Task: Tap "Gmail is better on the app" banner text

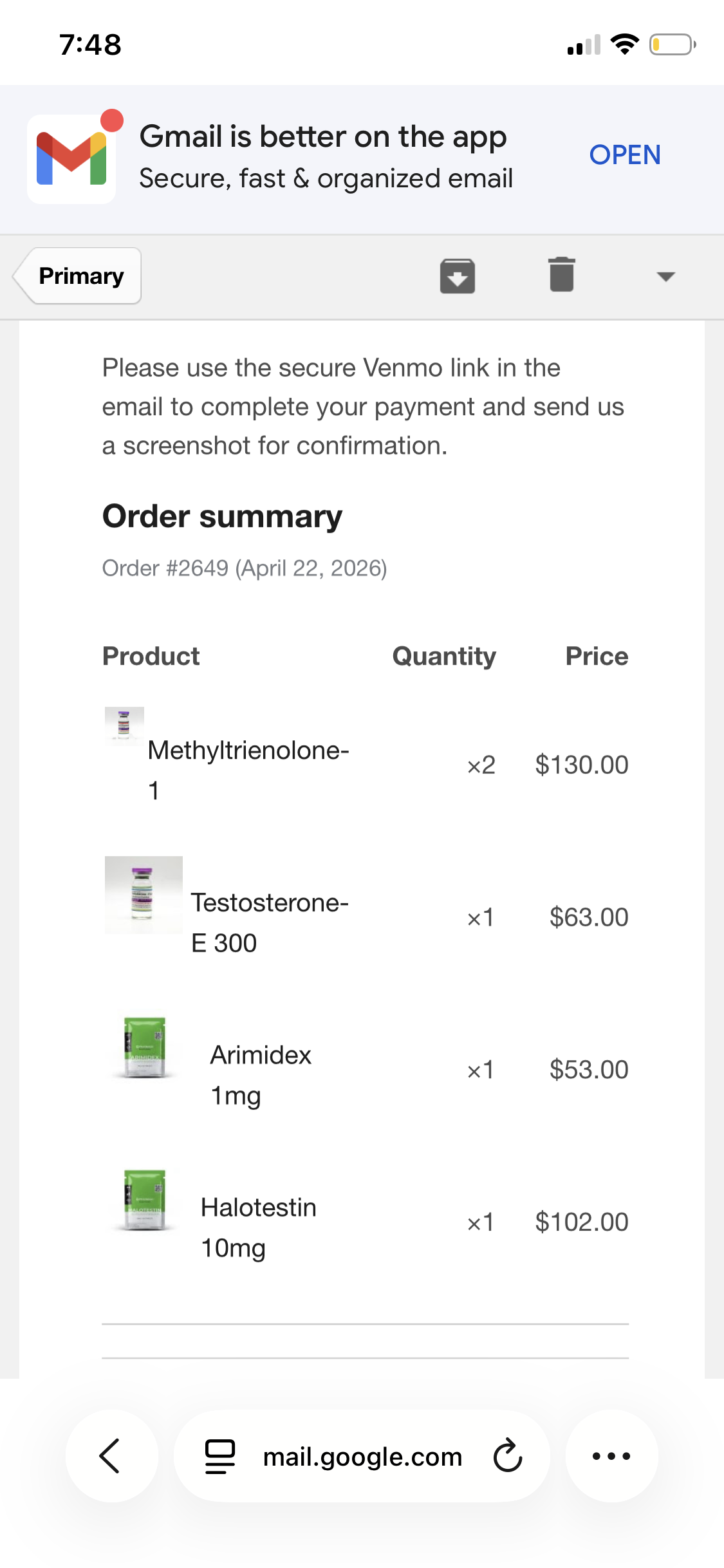Action: pyautogui.click(x=323, y=137)
